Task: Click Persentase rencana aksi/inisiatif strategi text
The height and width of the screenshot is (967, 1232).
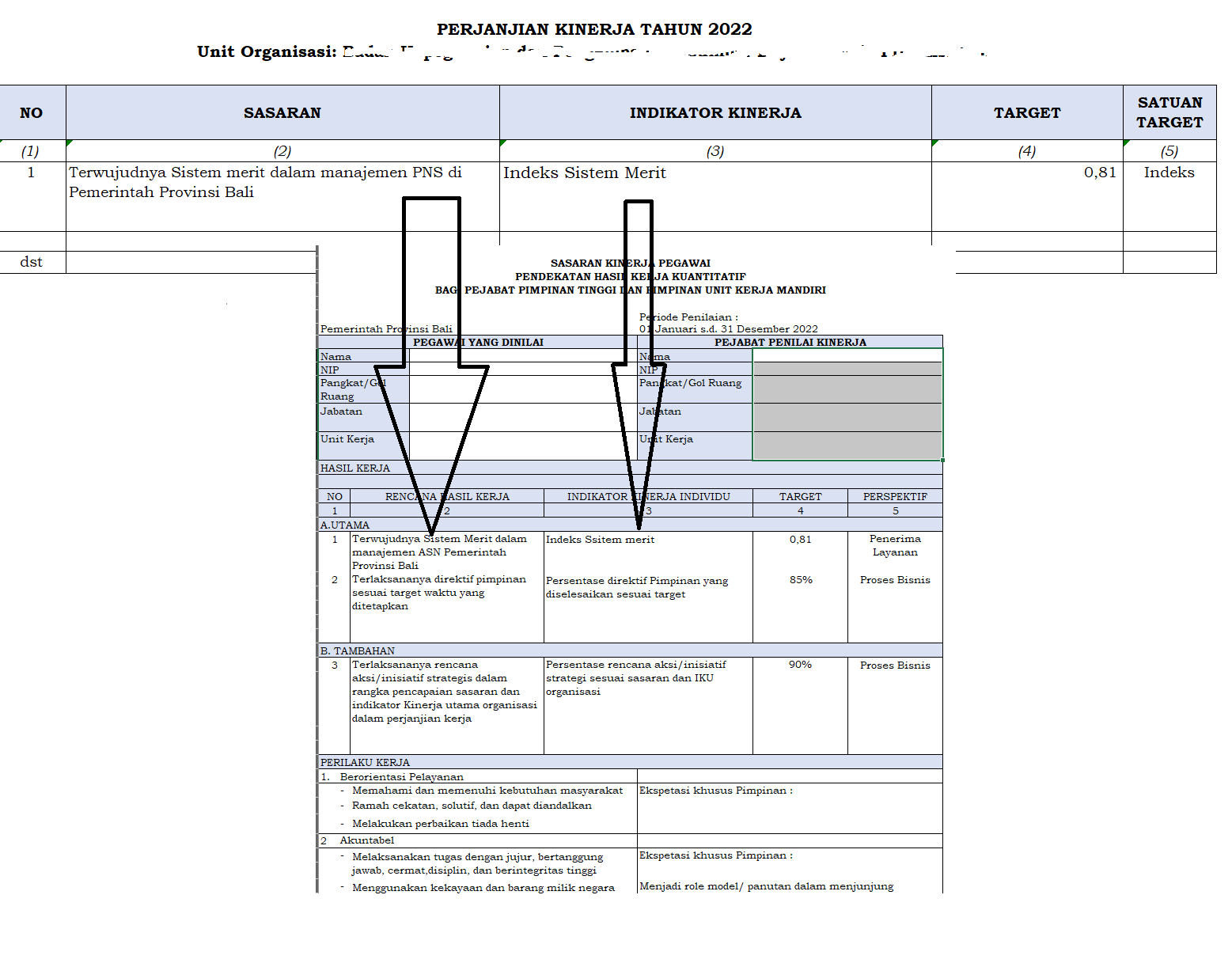Action: [x=636, y=678]
